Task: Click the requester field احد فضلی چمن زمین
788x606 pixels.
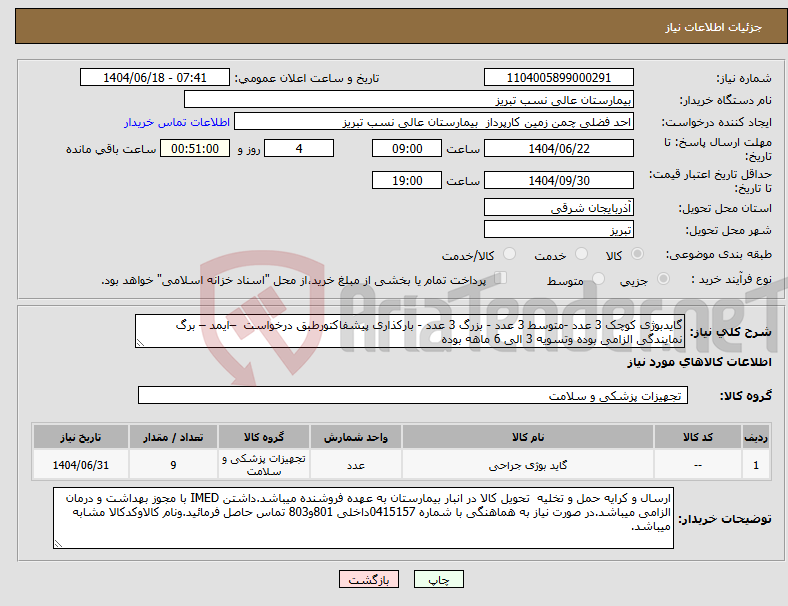Action: tap(434, 122)
